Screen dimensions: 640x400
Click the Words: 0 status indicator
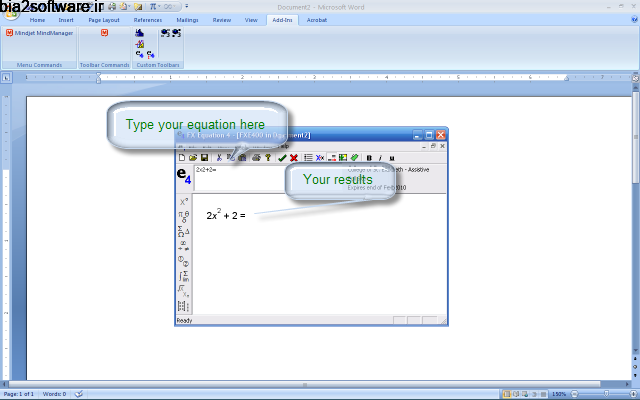click(54, 394)
